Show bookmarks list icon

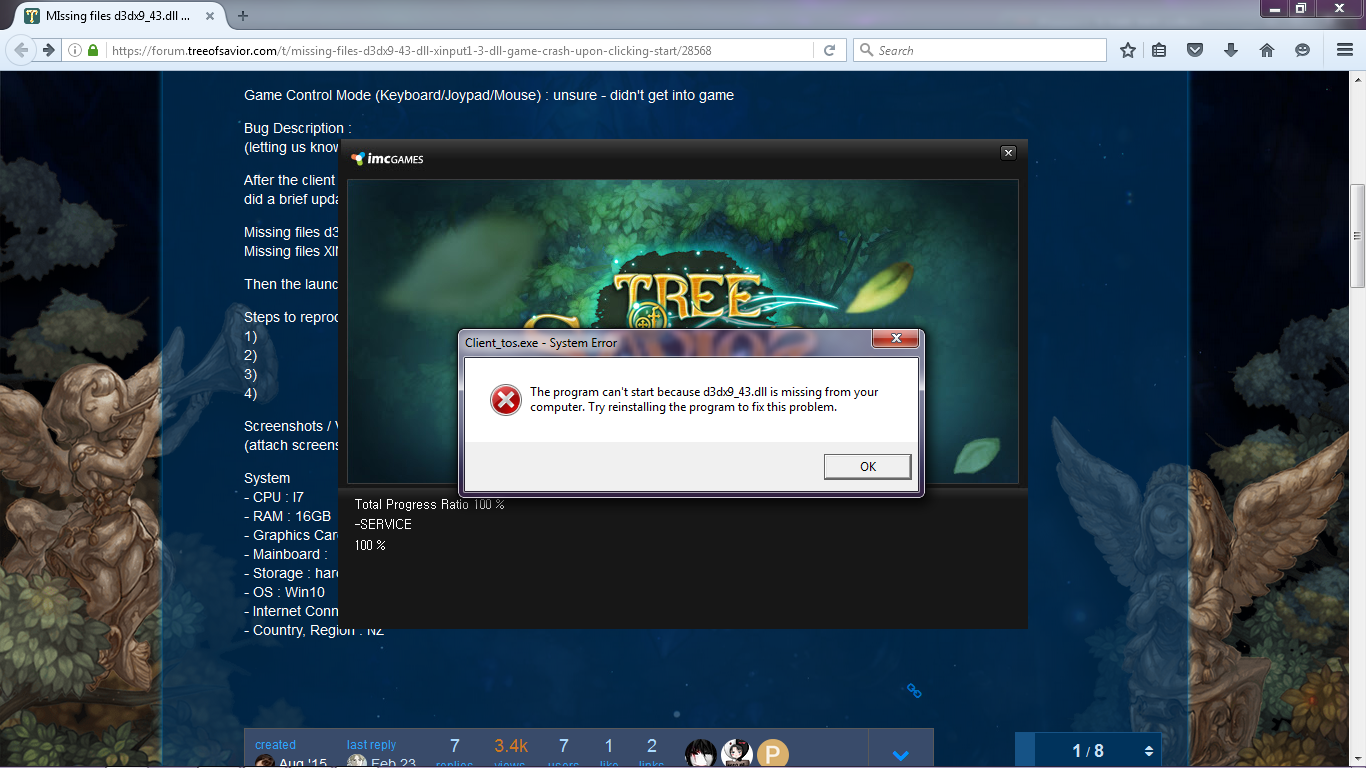click(1159, 50)
